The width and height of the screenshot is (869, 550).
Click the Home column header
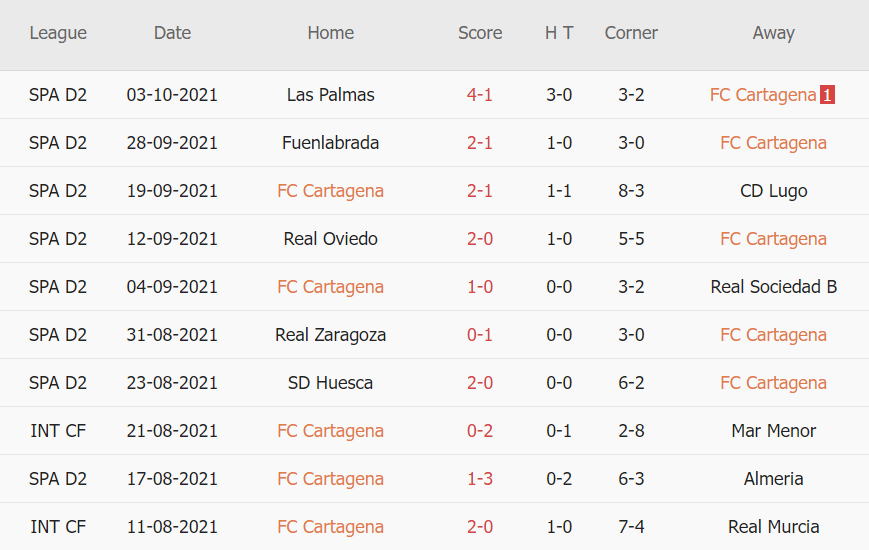tap(330, 33)
